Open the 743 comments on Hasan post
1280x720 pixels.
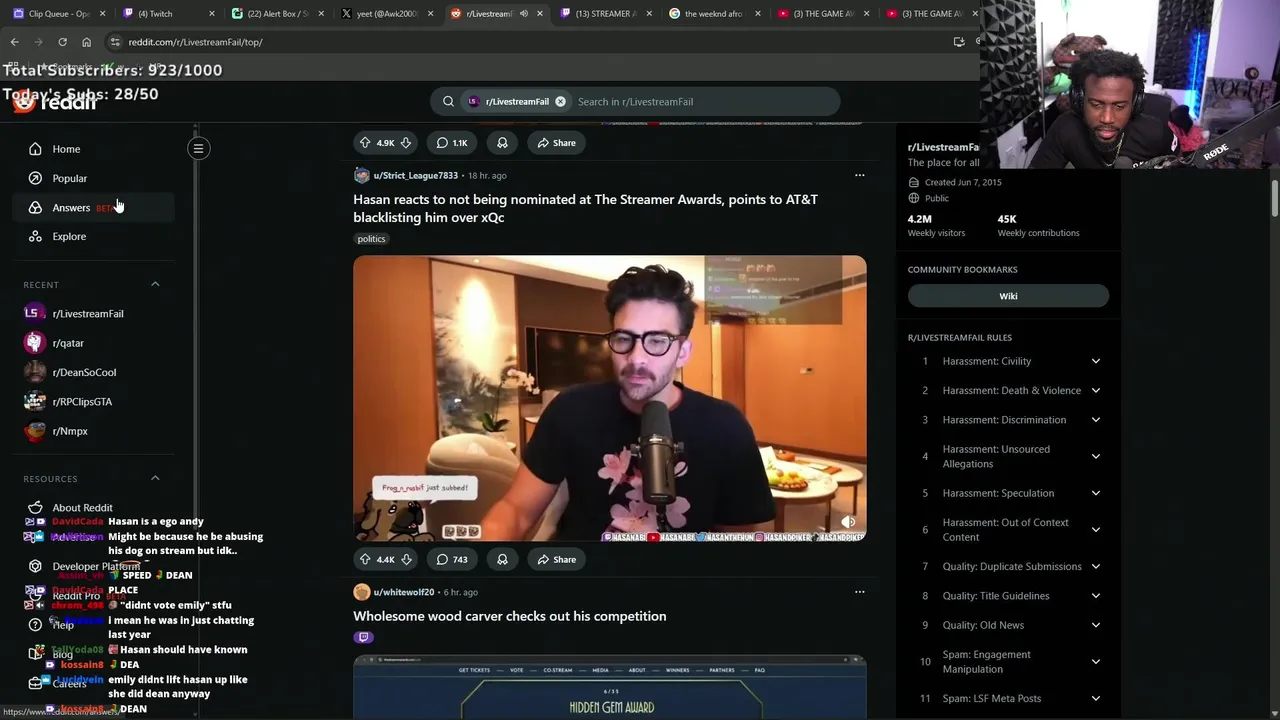tap(452, 560)
